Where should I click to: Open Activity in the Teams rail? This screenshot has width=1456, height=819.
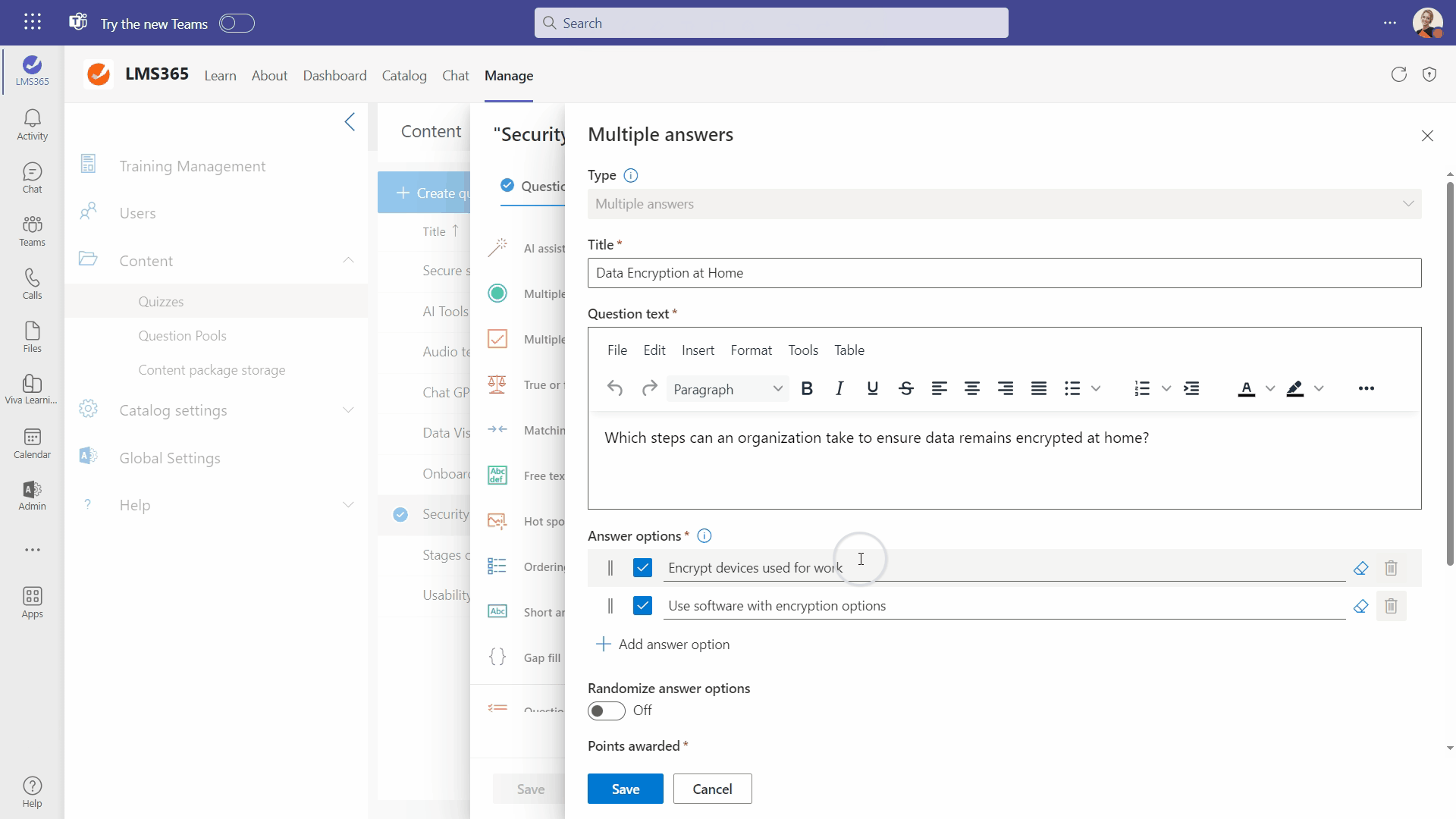click(32, 125)
